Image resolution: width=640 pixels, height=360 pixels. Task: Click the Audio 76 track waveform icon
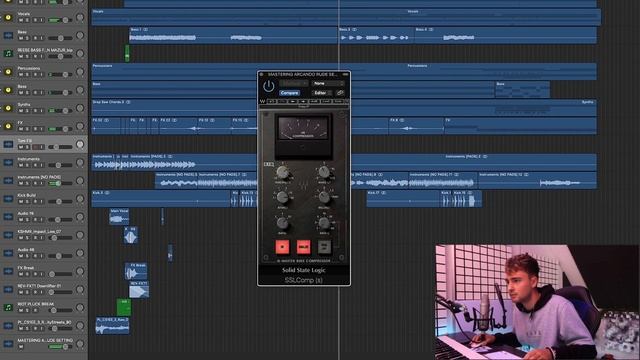click(8, 217)
